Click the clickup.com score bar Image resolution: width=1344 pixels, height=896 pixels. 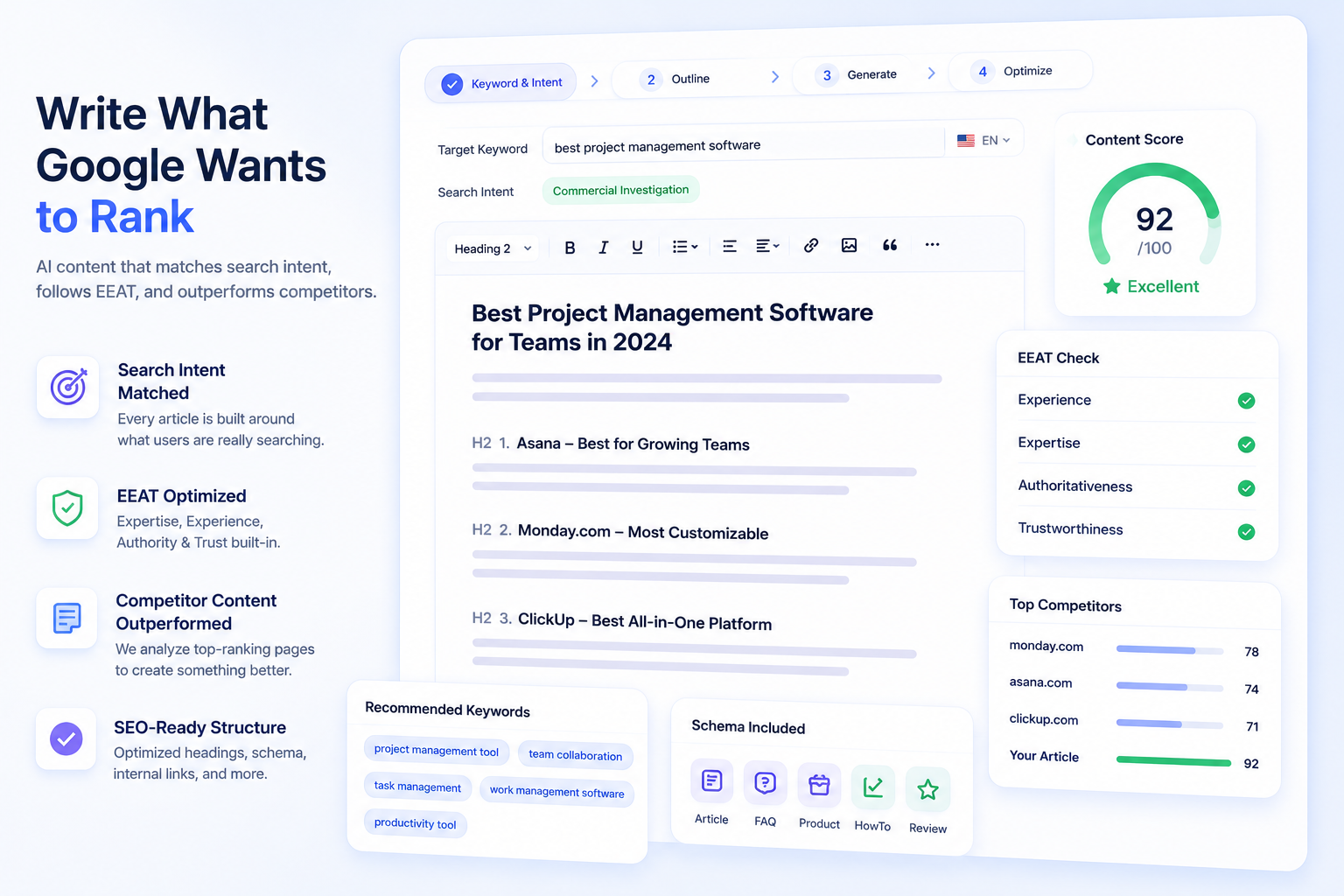[1170, 724]
